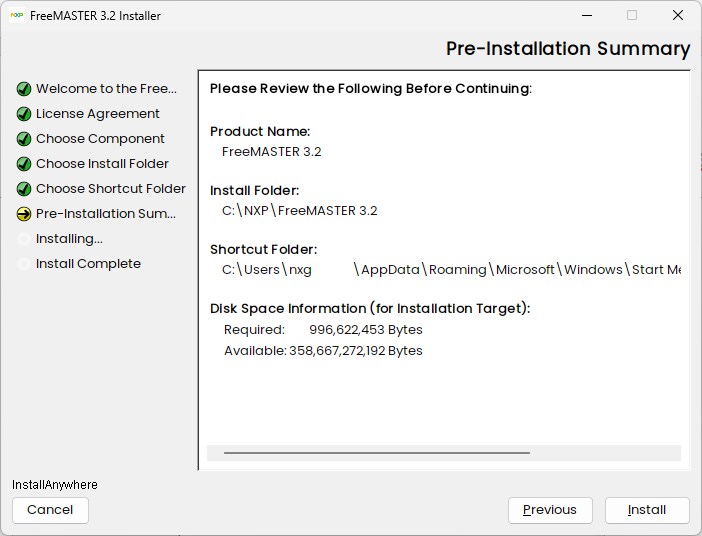This screenshot has width=702, height=536.
Task: Click the 'Pre-Installation Summary' page title
Action: tap(568, 49)
